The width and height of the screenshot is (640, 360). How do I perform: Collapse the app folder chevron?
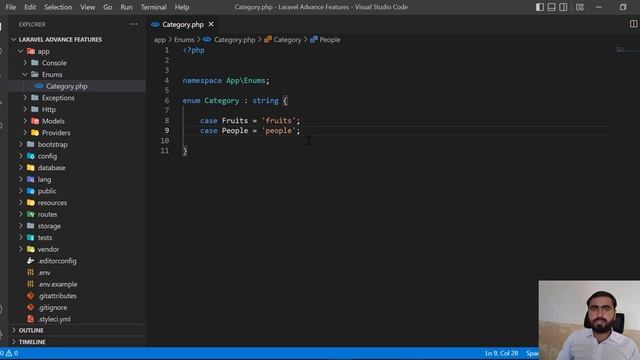point(20,51)
